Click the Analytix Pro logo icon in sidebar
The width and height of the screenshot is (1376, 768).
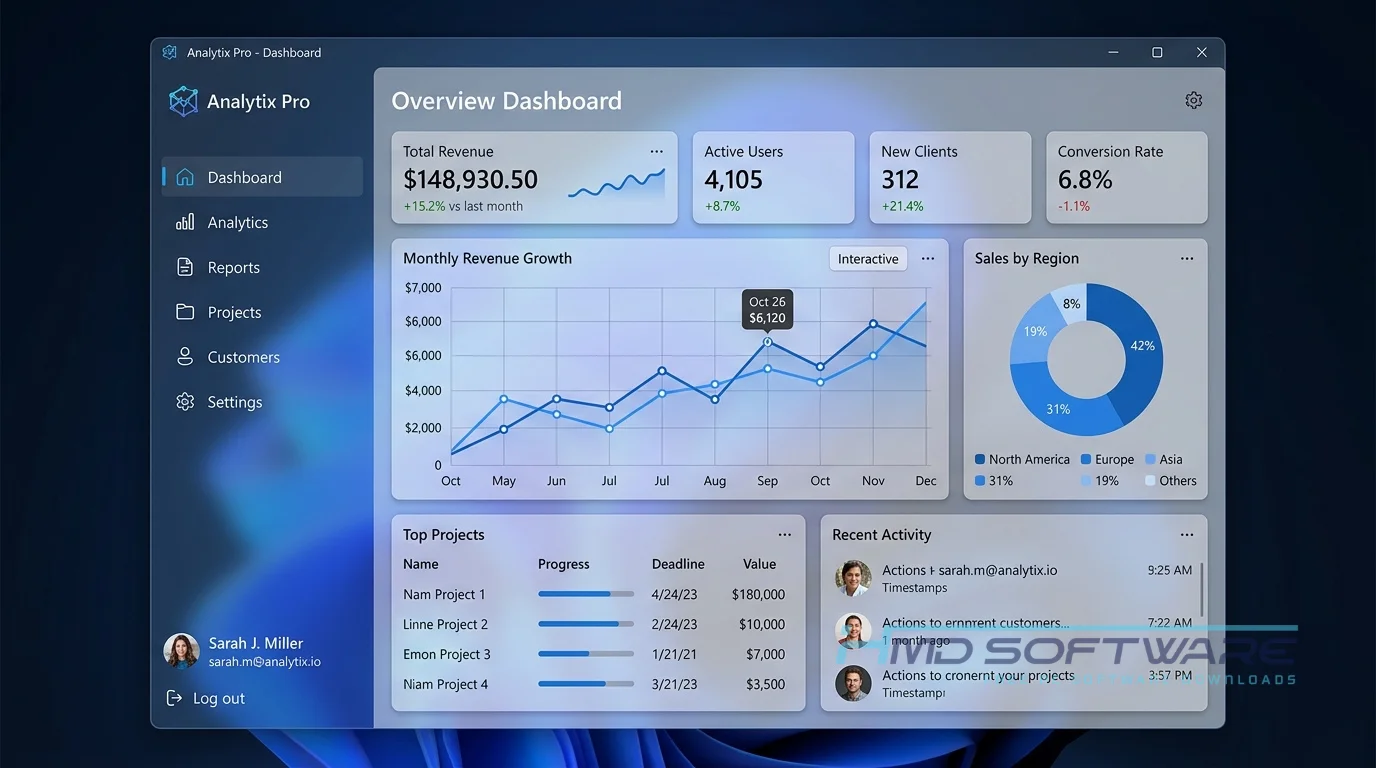point(183,101)
